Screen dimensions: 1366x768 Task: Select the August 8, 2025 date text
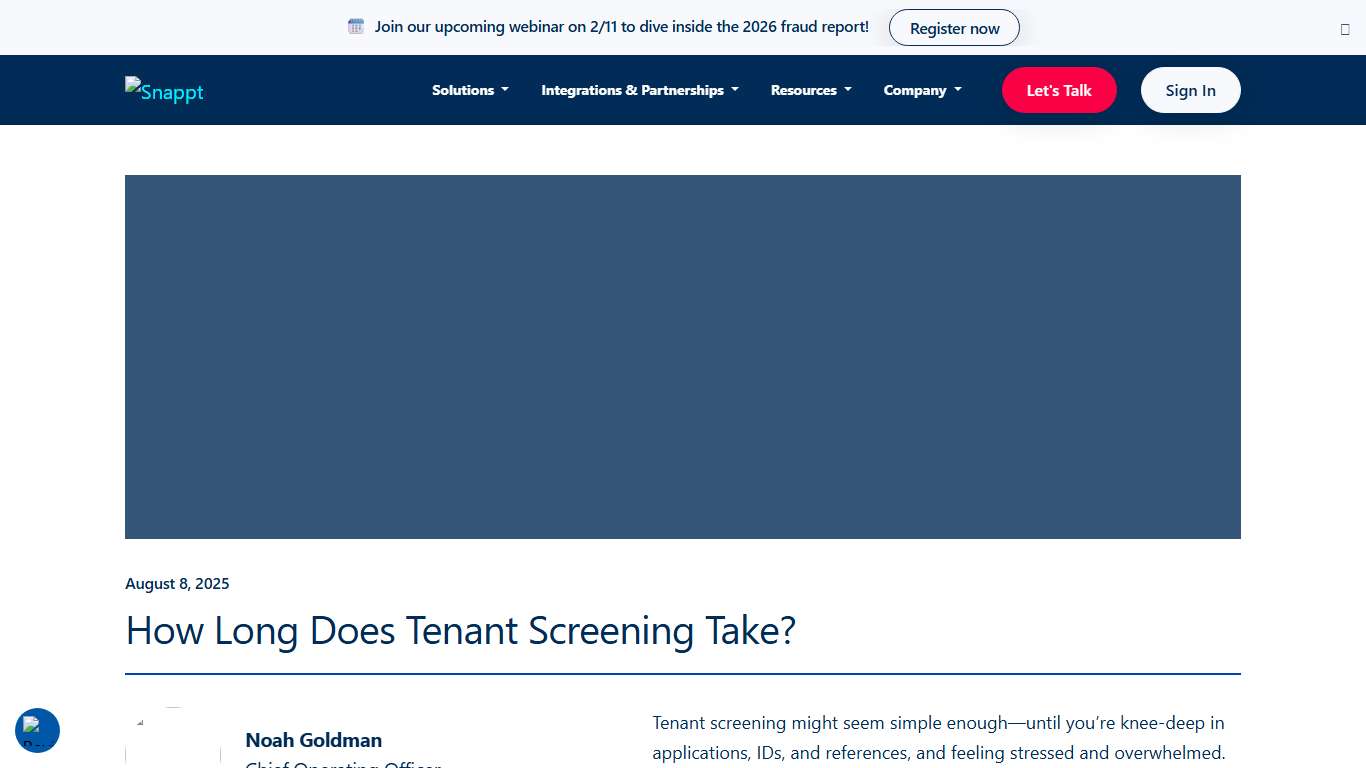coord(177,583)
